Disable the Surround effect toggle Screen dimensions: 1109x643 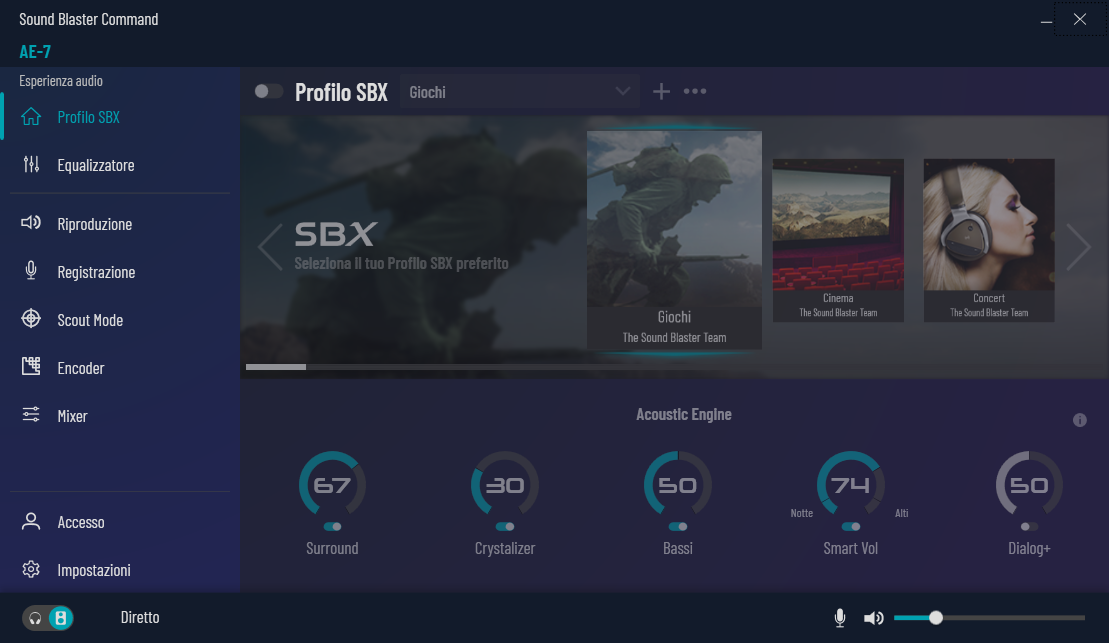pos(332,526)
